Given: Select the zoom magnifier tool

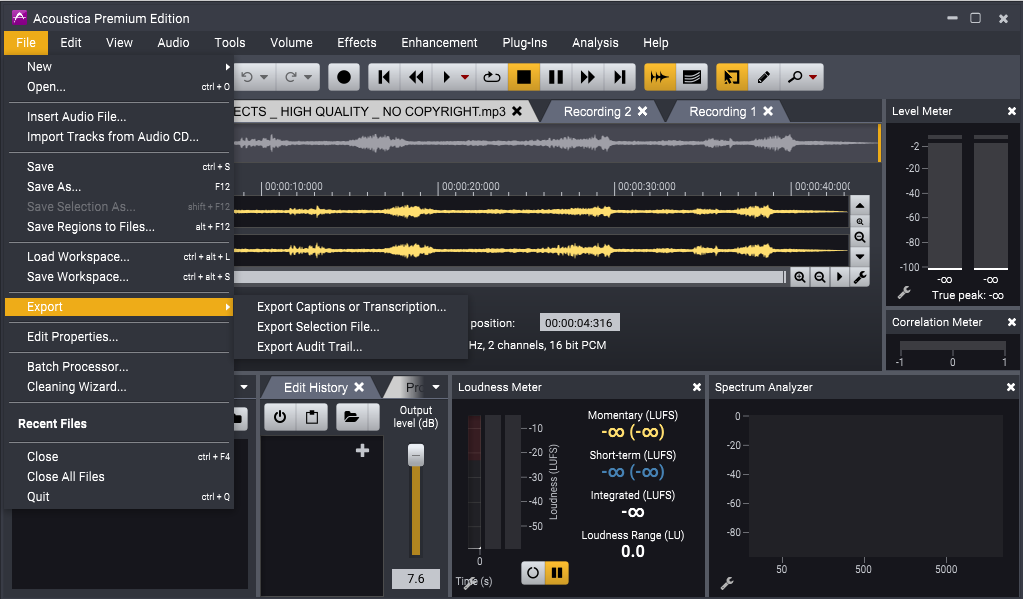Looking at the screenshot, I should pos(794,77).
